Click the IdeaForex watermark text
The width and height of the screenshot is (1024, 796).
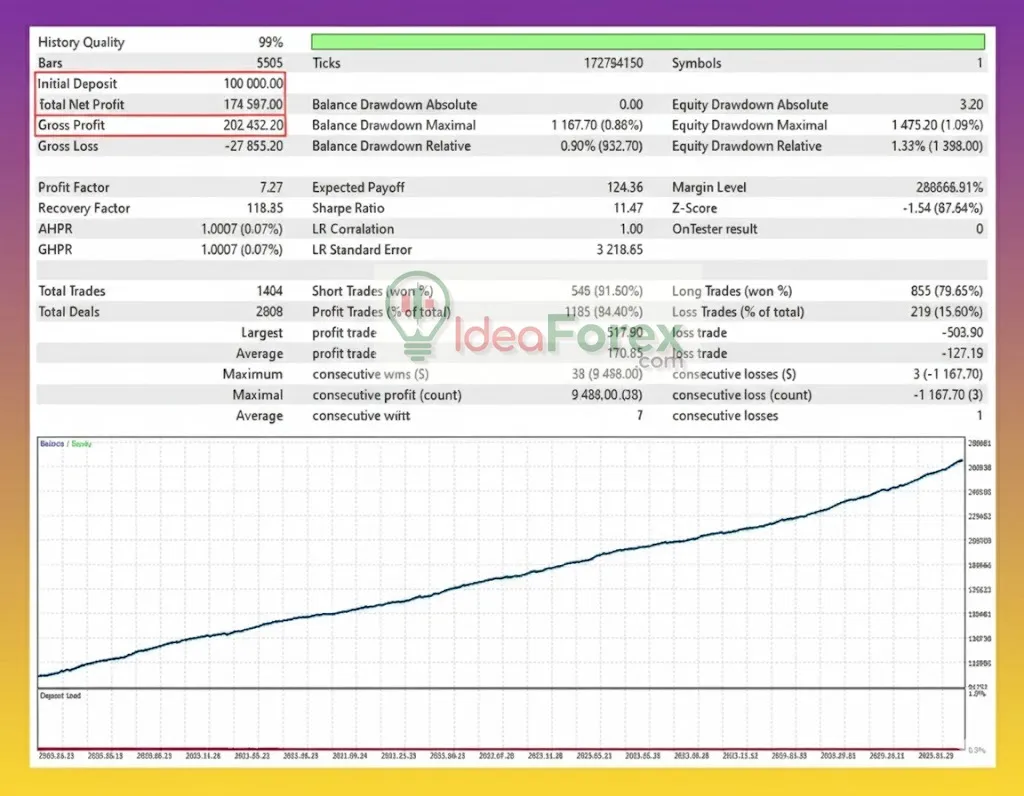562,335
